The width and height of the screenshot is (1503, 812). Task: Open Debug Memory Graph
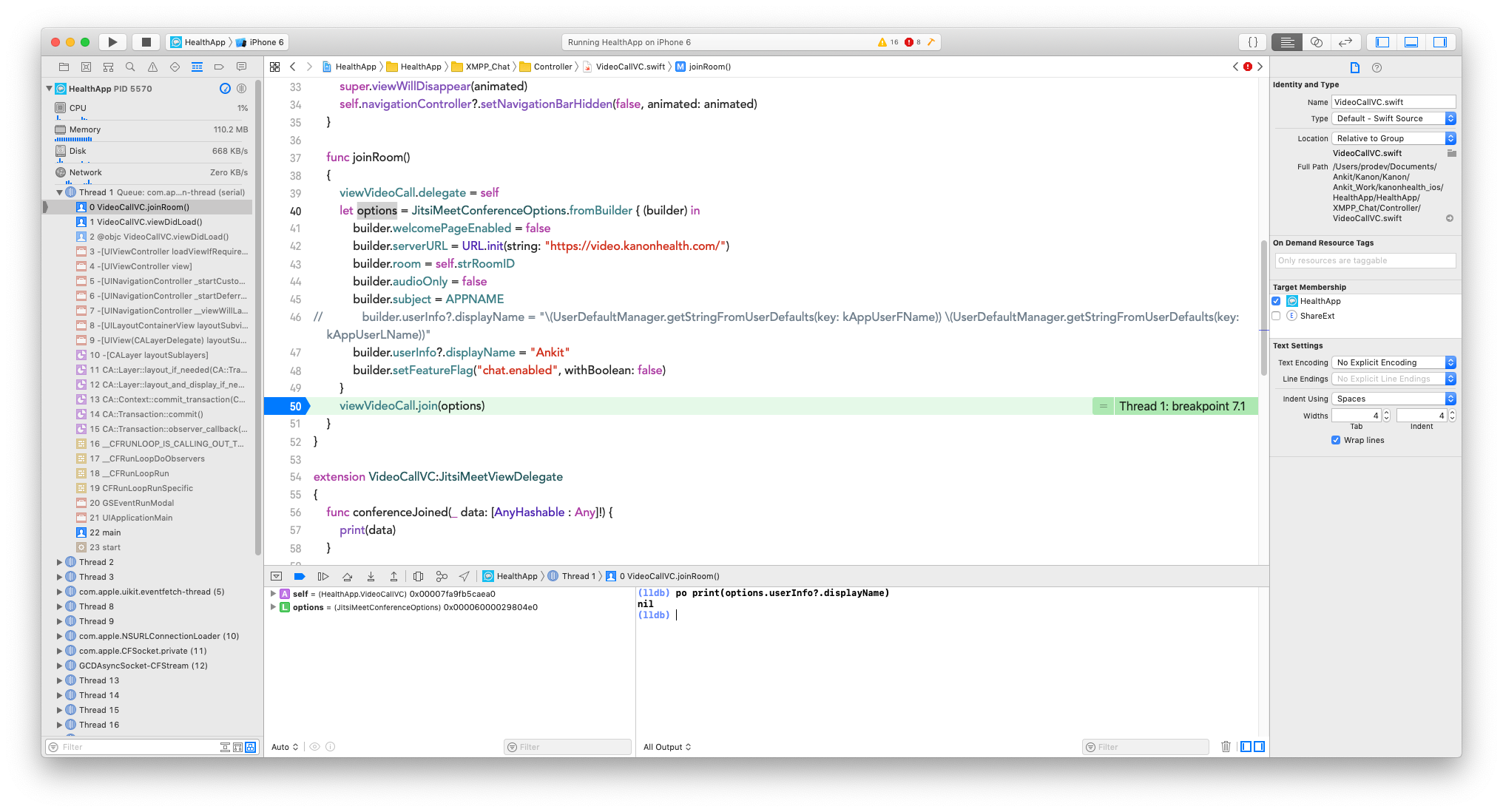tap(442, 576)
